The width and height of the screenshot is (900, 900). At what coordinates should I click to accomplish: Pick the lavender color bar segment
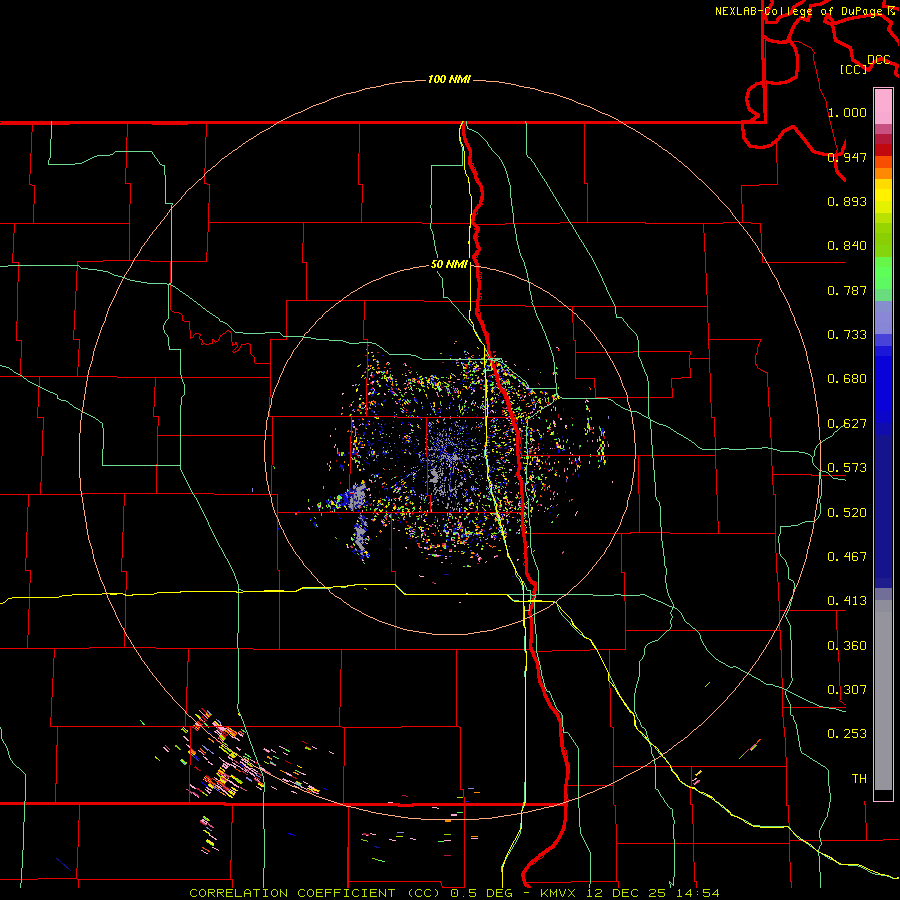click(x=883, y=317)
